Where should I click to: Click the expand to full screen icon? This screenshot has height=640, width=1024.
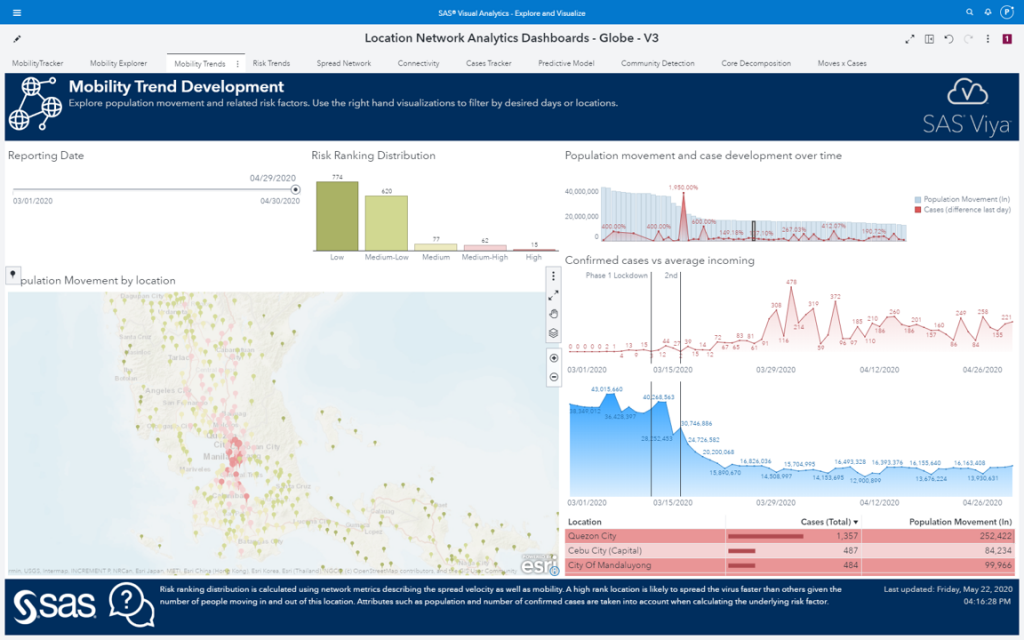(908, 39)
